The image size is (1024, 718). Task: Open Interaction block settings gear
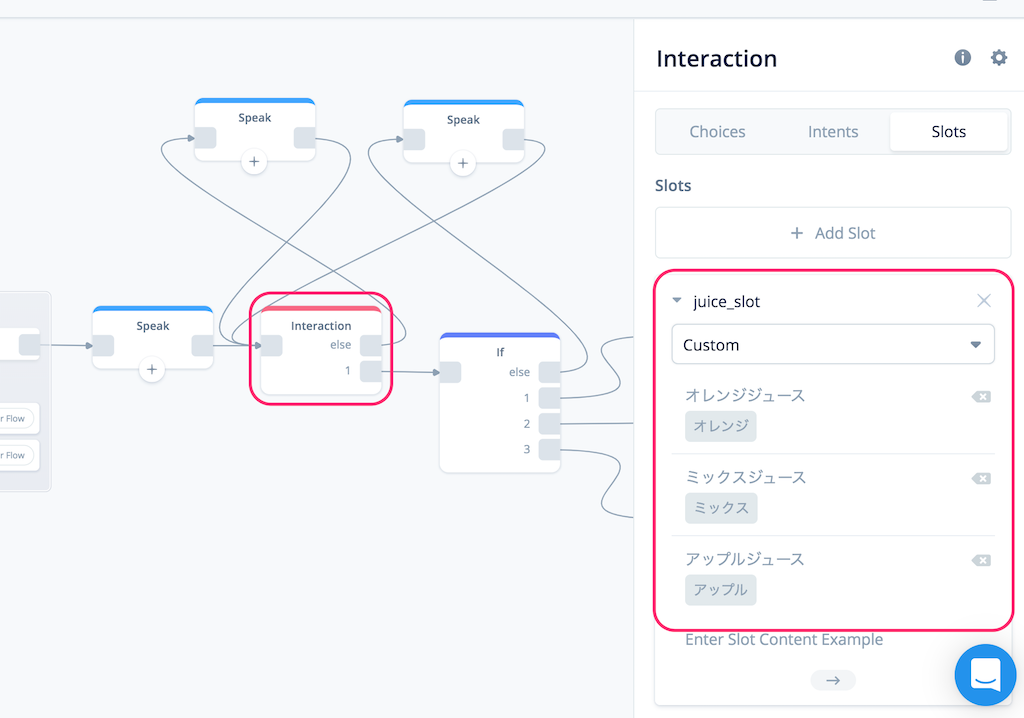(x=999, y=57)
